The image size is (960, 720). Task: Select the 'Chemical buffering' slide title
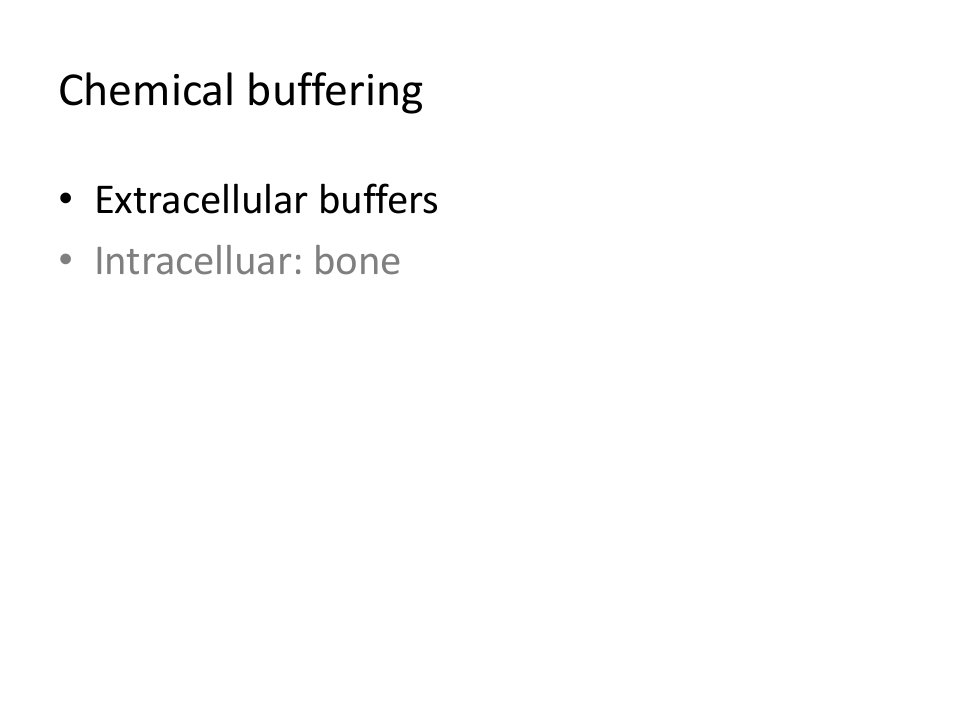click(241, 91)
